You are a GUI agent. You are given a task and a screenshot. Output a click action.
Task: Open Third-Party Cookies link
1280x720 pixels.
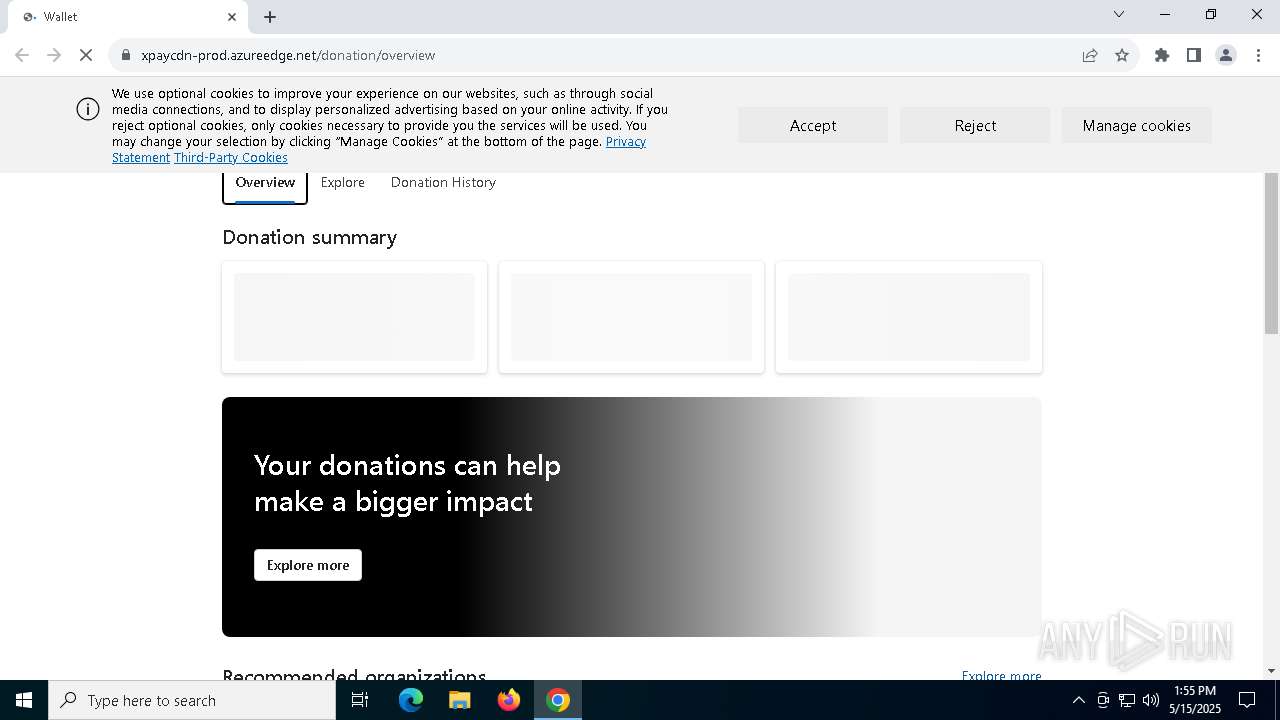pos(230,158)
